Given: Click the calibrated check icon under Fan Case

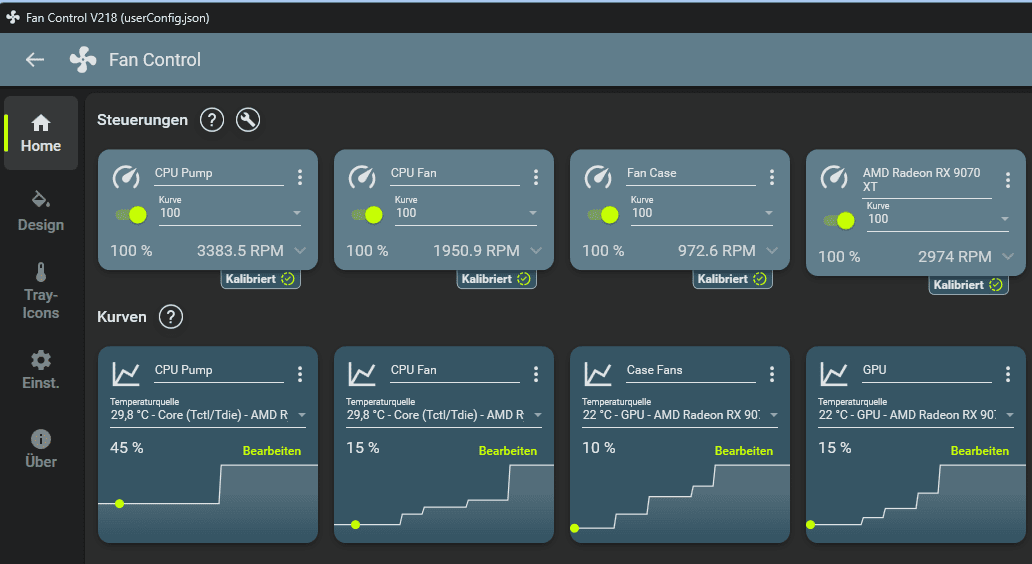Looking at the screenshot, I should click(x=760, y=279).
